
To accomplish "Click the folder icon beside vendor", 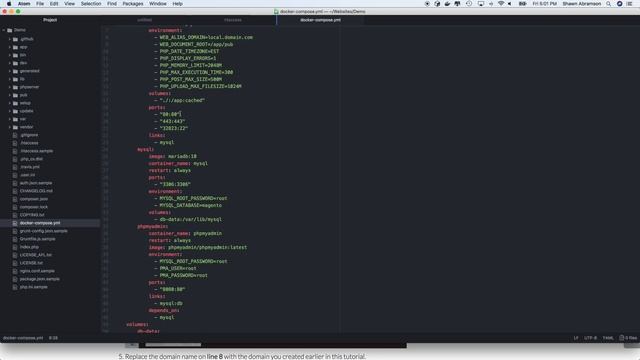I will 16,127.
